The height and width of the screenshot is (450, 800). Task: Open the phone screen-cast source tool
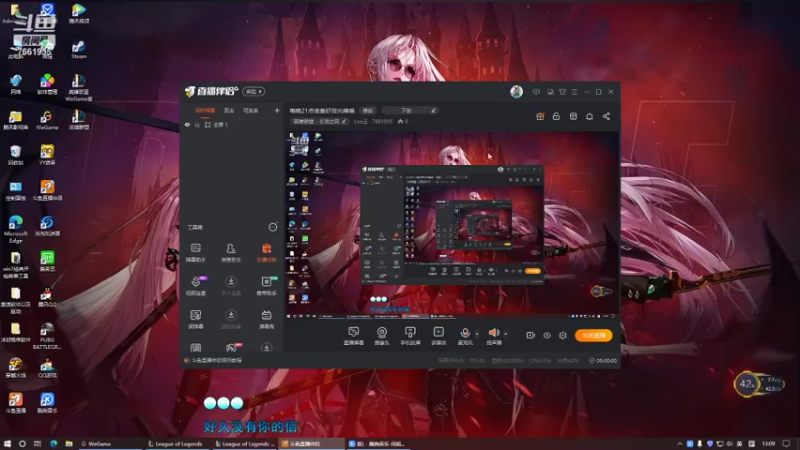click(x=410, y=336)
